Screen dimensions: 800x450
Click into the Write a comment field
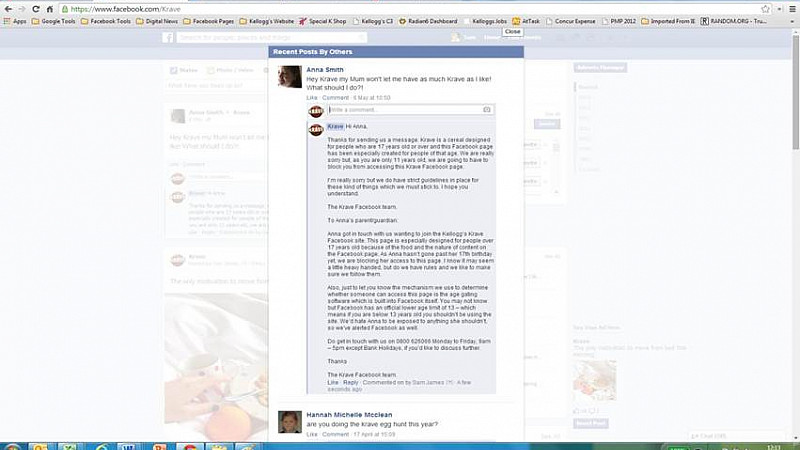406,110
